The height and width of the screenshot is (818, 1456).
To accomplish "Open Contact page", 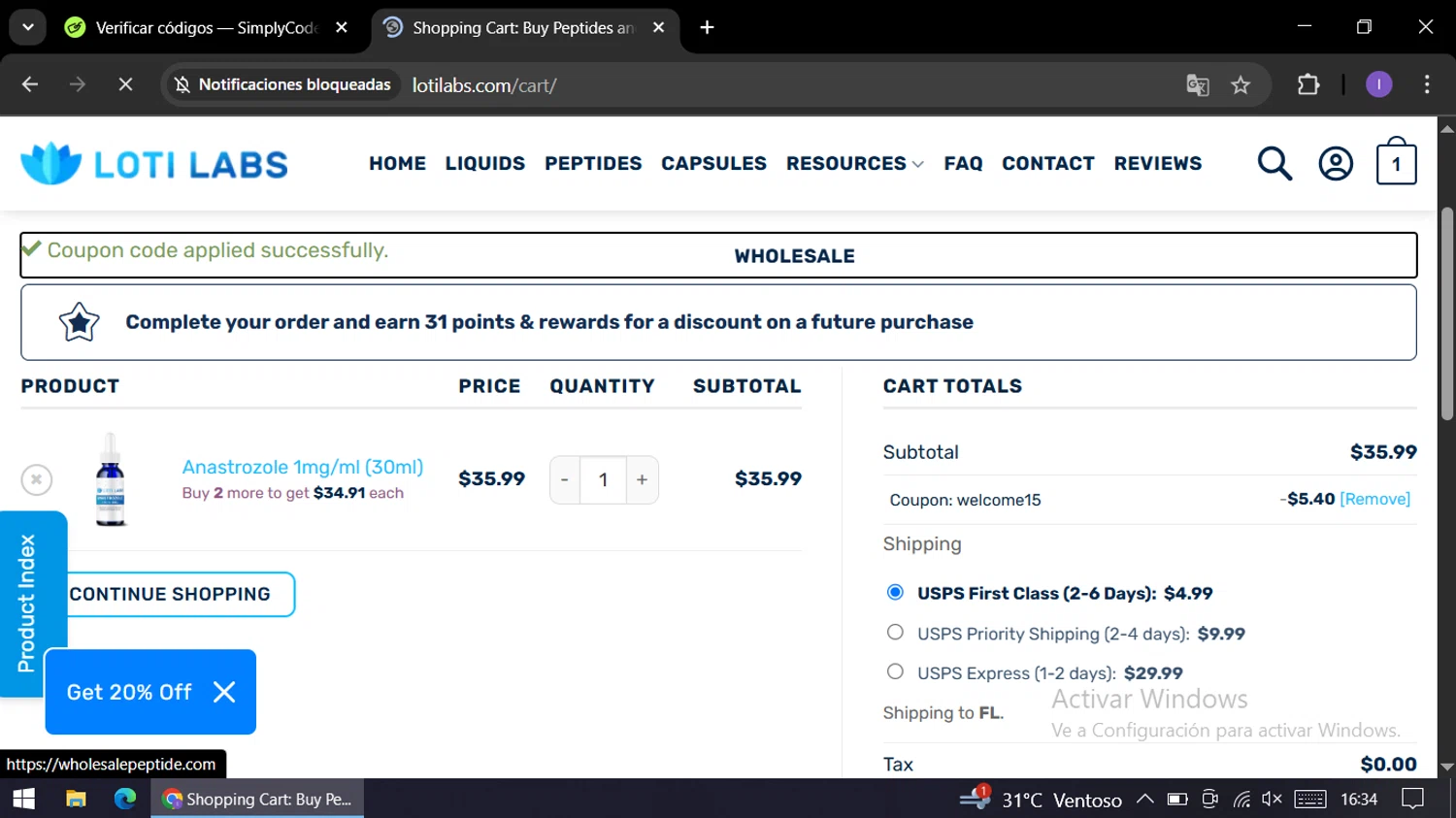I will 1048,163.
